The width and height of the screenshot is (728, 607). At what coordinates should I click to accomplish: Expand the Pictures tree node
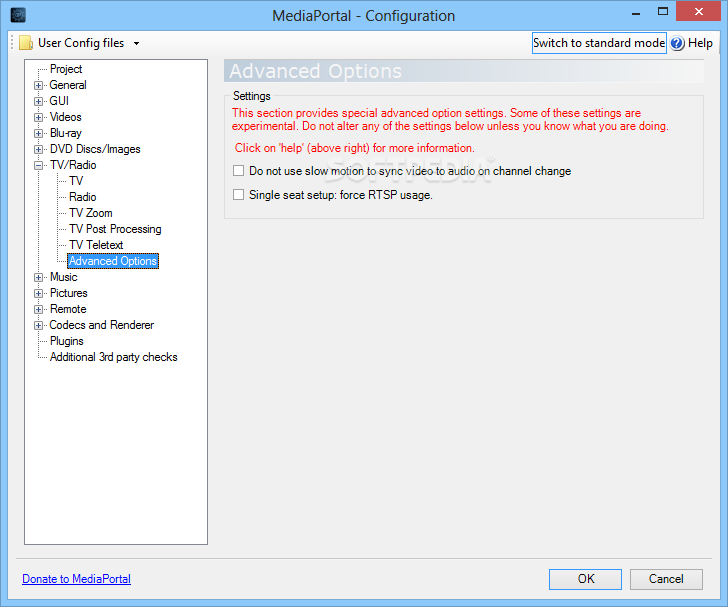pos(39,293)
